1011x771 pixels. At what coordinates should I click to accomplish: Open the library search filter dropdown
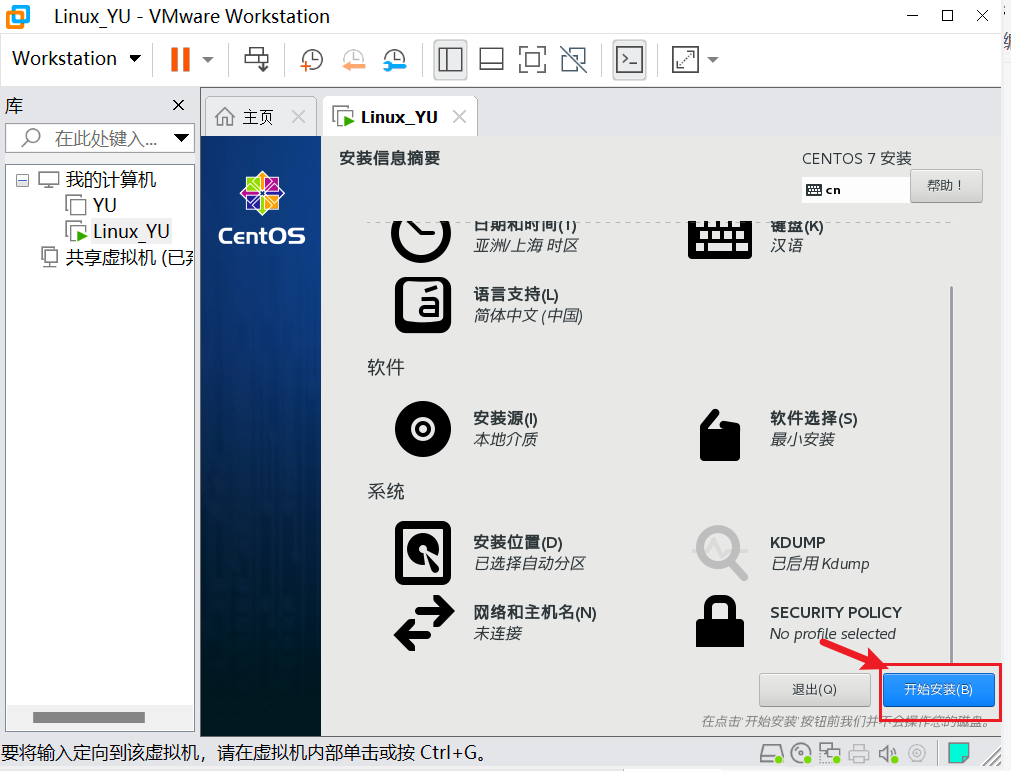[181, 138]
